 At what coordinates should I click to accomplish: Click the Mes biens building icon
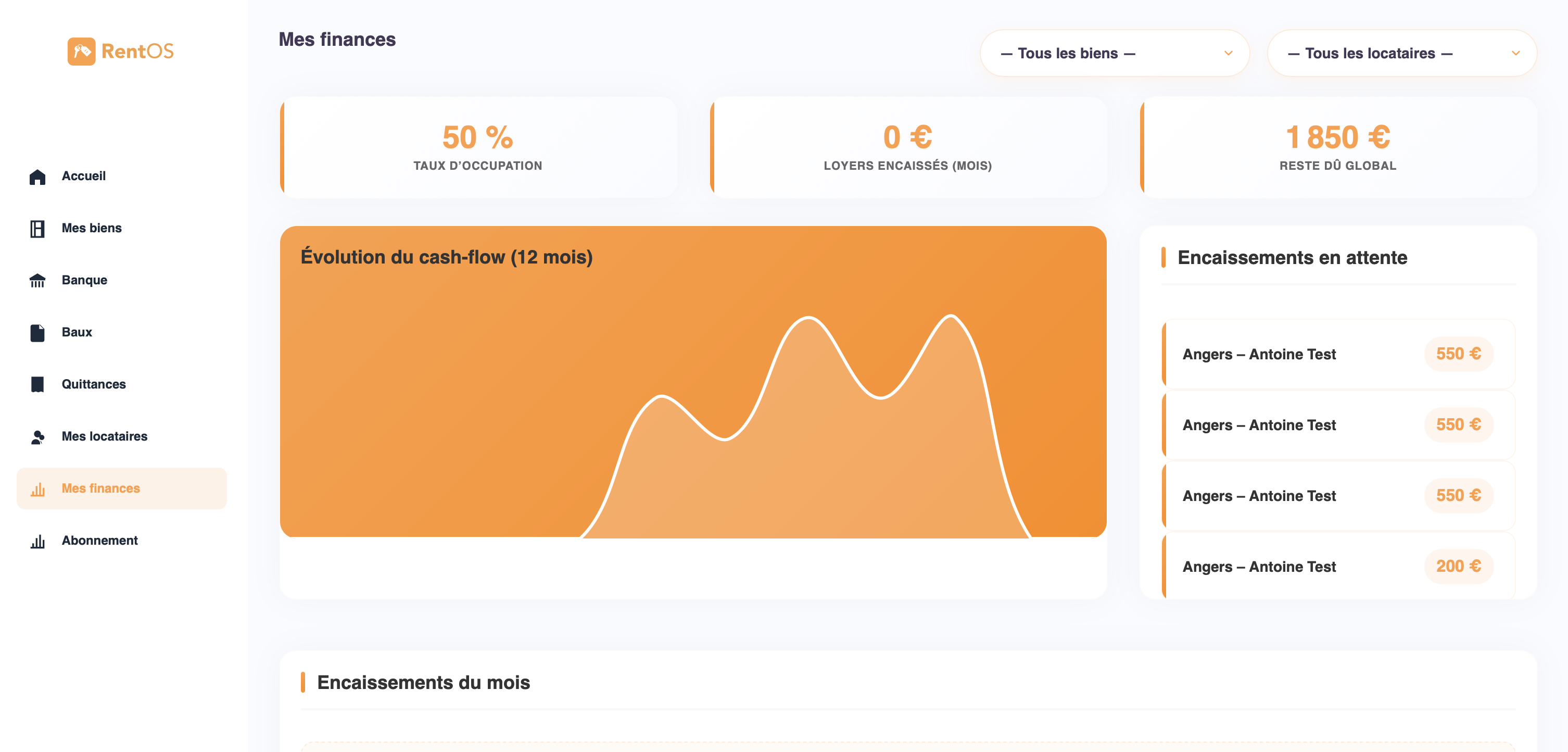pos(37,228)
